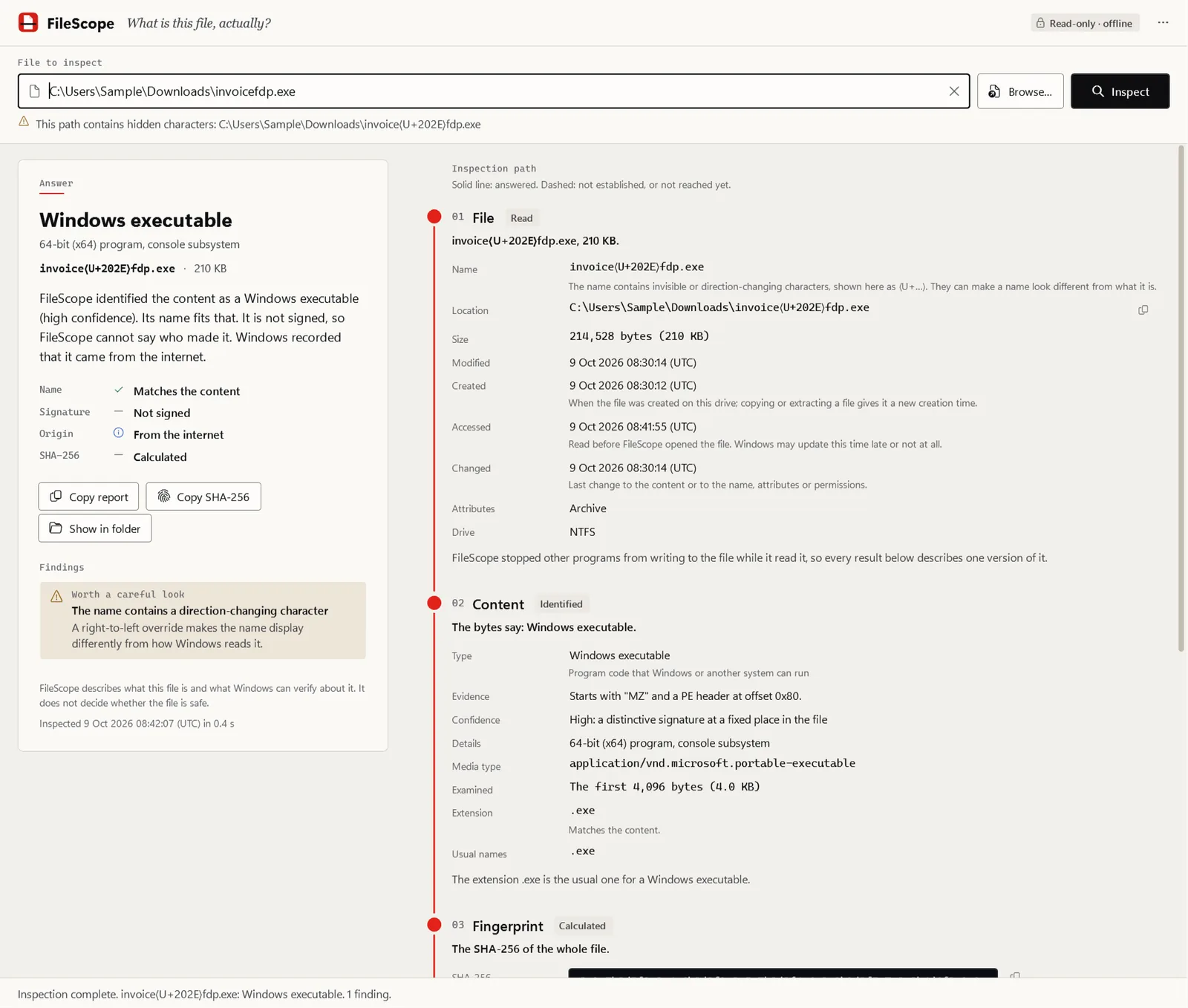
Task: Click 'The first 4,096 bytes' examined value
Action: 665,787
